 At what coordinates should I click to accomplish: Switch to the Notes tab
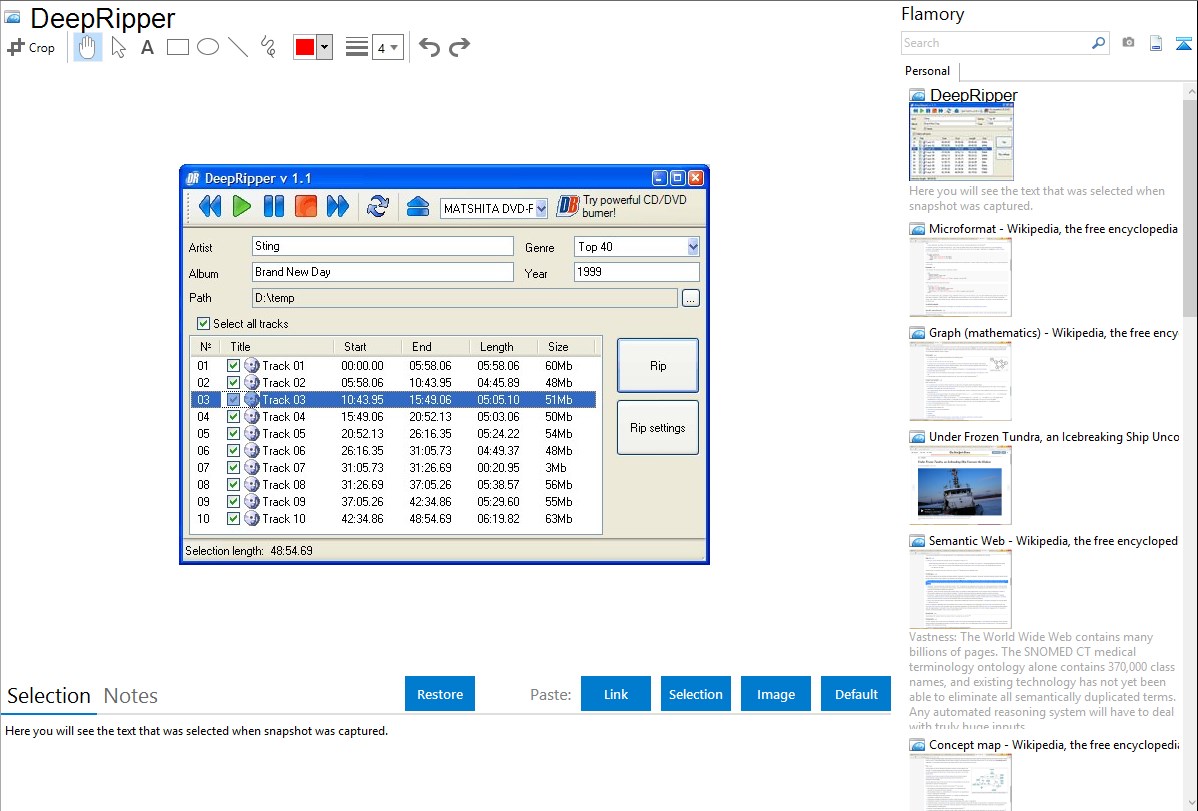point(131,696)
